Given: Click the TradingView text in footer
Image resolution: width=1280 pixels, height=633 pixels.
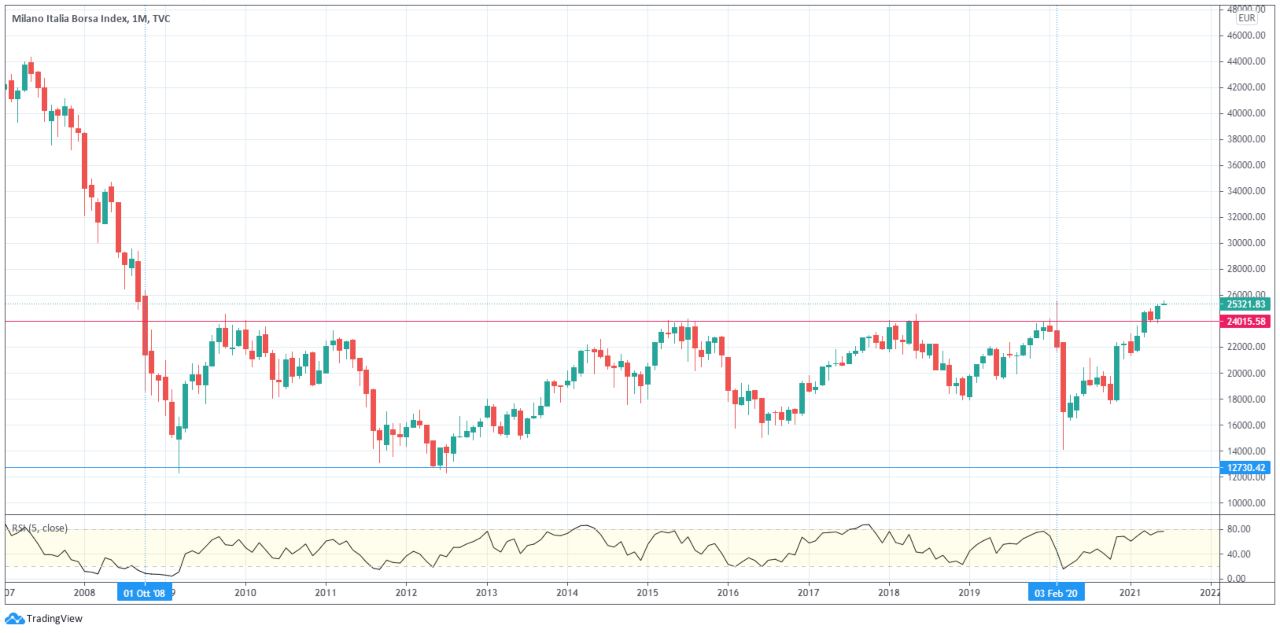Looking at the screenshot, I should [55, 619].
